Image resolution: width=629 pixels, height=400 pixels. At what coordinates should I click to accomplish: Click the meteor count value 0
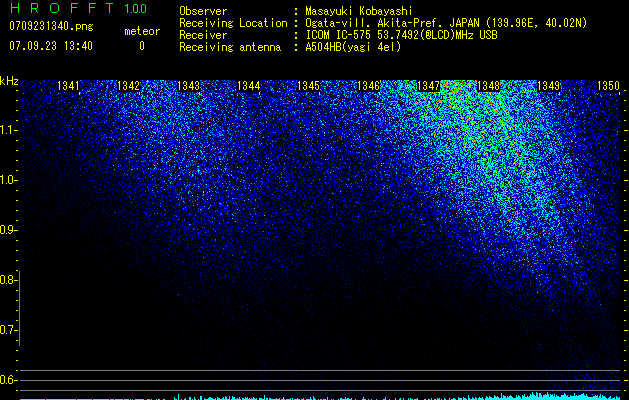click(x=142, y=46)
